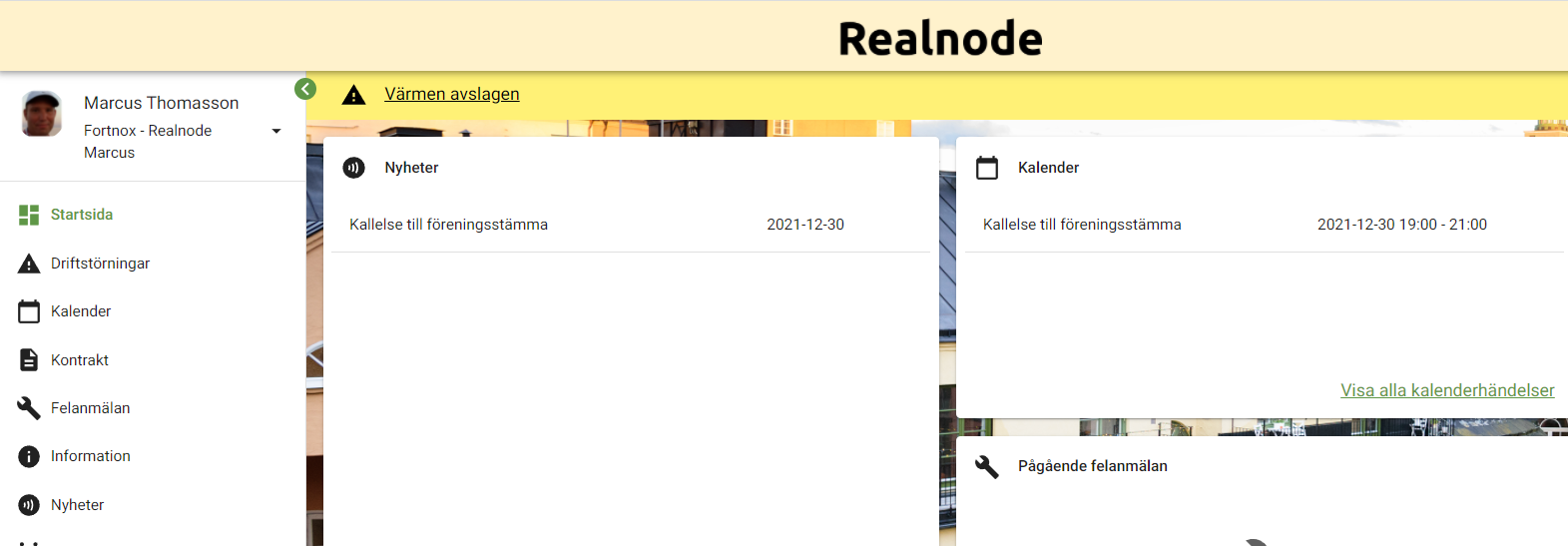Click the news date 2021-12-30
The width and height of the screenshot is (1568, 546).
pyautogui.click(x=805, y=225)
